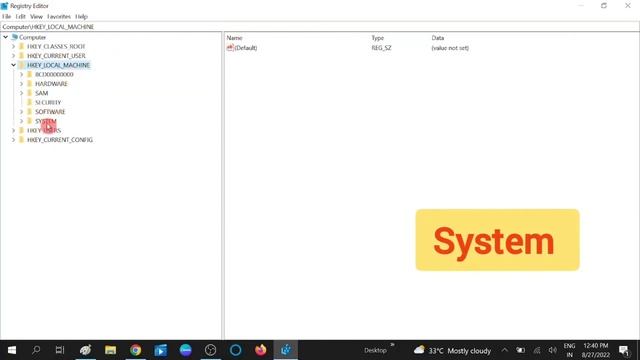Sort by the Type column header

point(378,38)
